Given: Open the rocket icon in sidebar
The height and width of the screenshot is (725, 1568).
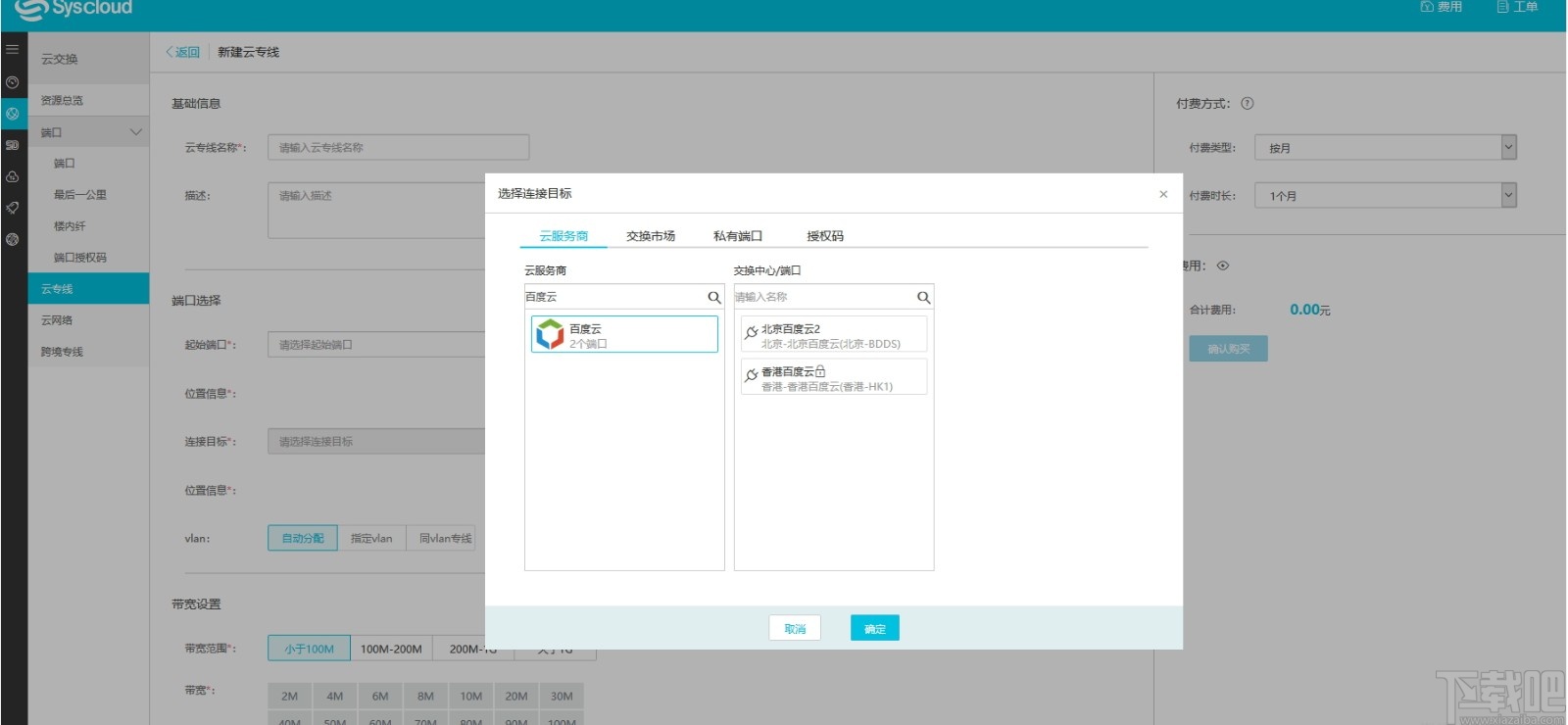Looking at the screenshot, I should click(13, 208).
